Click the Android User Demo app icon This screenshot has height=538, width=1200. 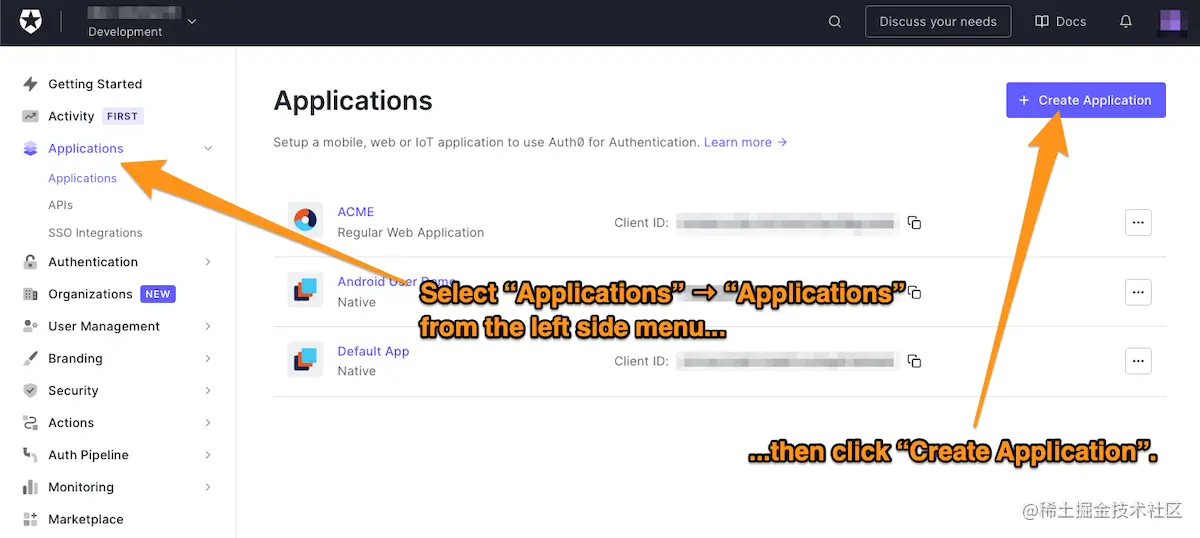pyautogui.click(x=305, y=290)
